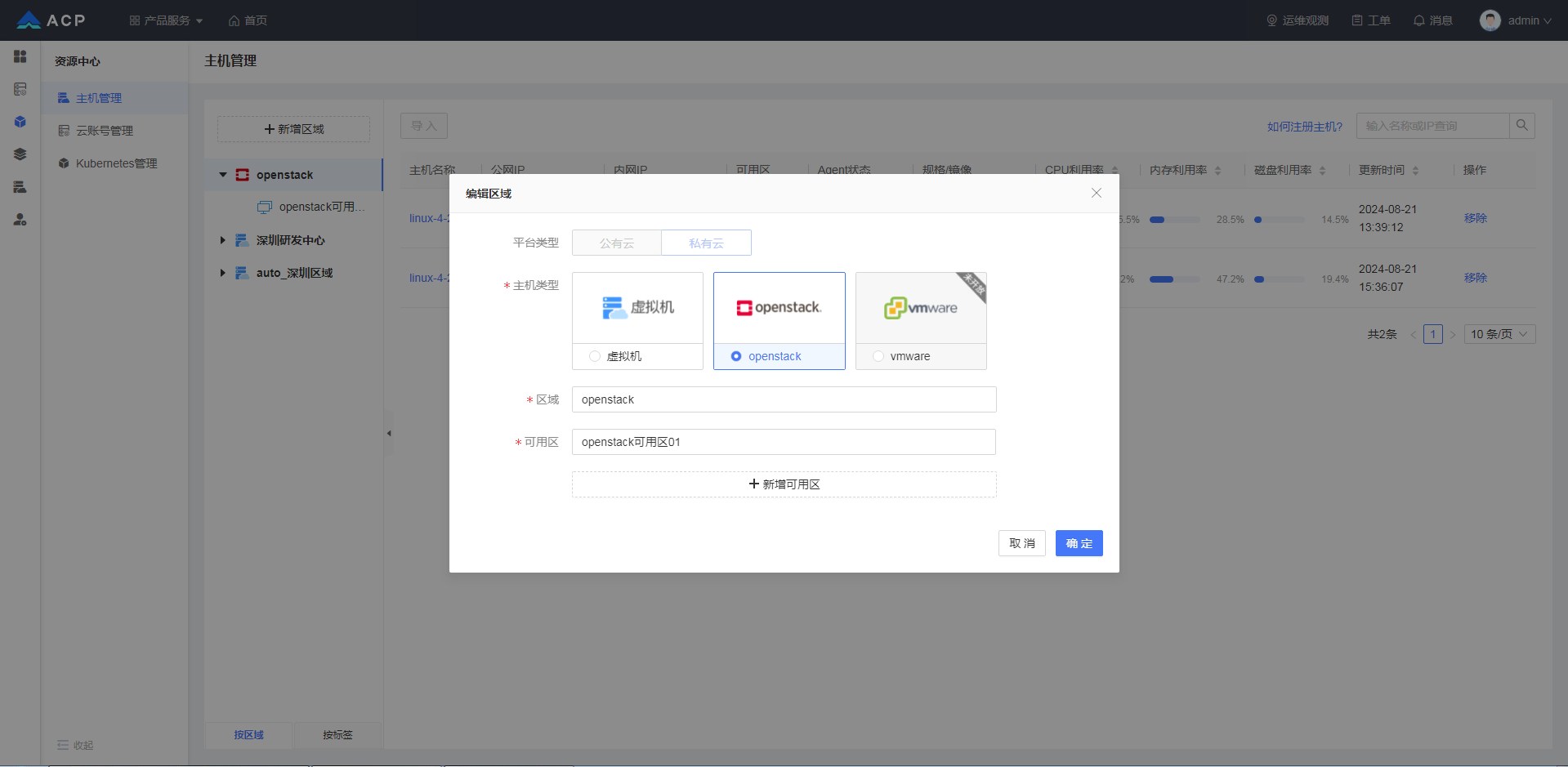Select the vmware radio button
The image size is (1568, 767).
click(878, 356)
